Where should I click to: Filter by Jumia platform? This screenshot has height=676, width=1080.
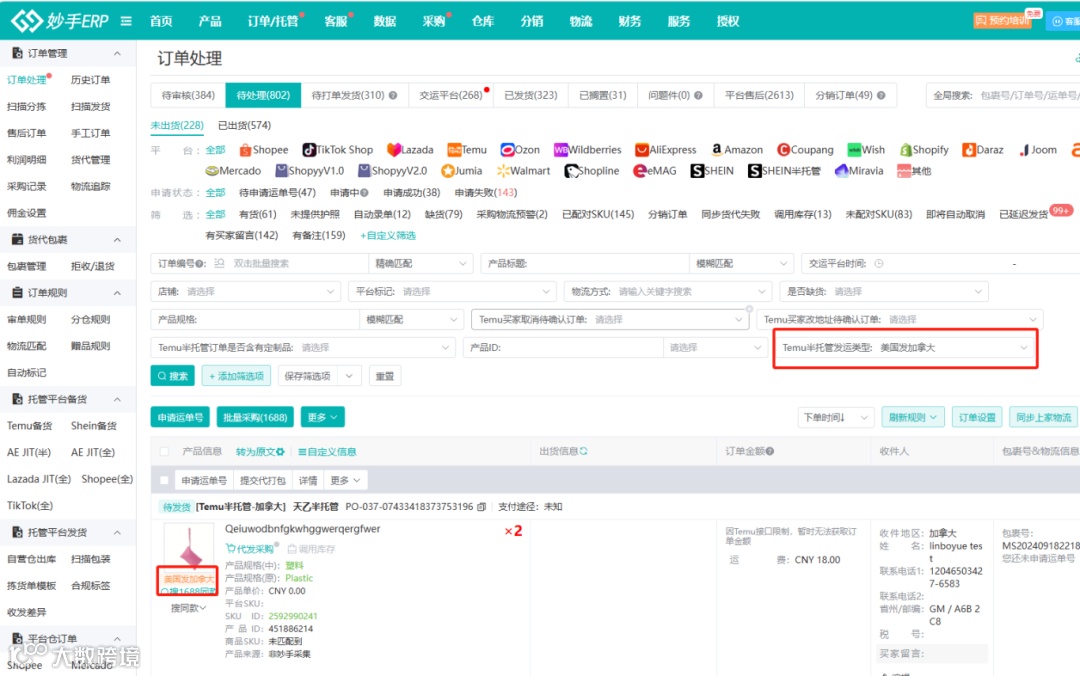point(461,171)
